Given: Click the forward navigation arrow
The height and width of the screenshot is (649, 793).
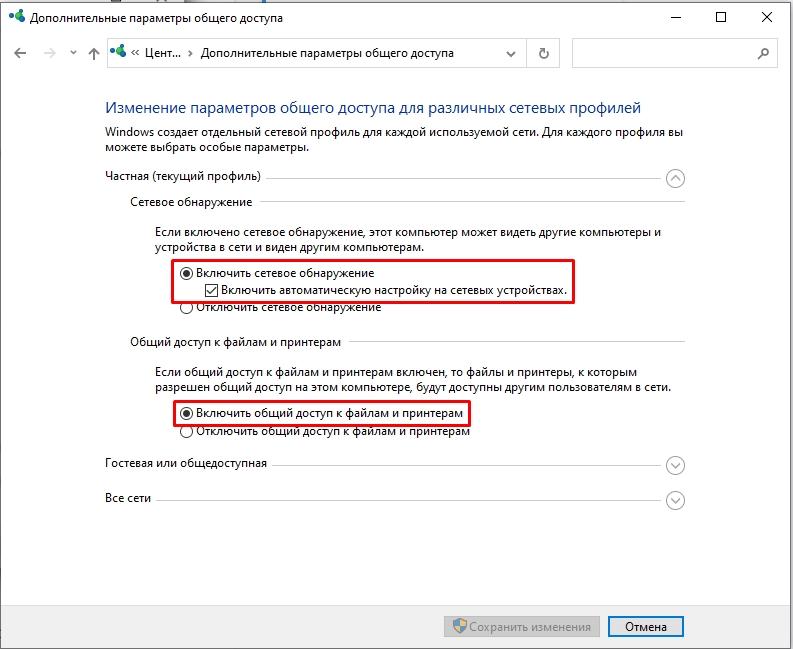Looking at the screenshot, I should 50,53.
